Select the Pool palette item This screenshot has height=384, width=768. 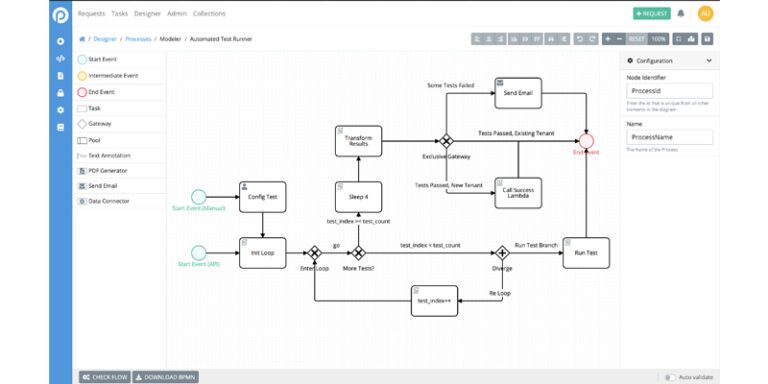click(x=119, y=140)
